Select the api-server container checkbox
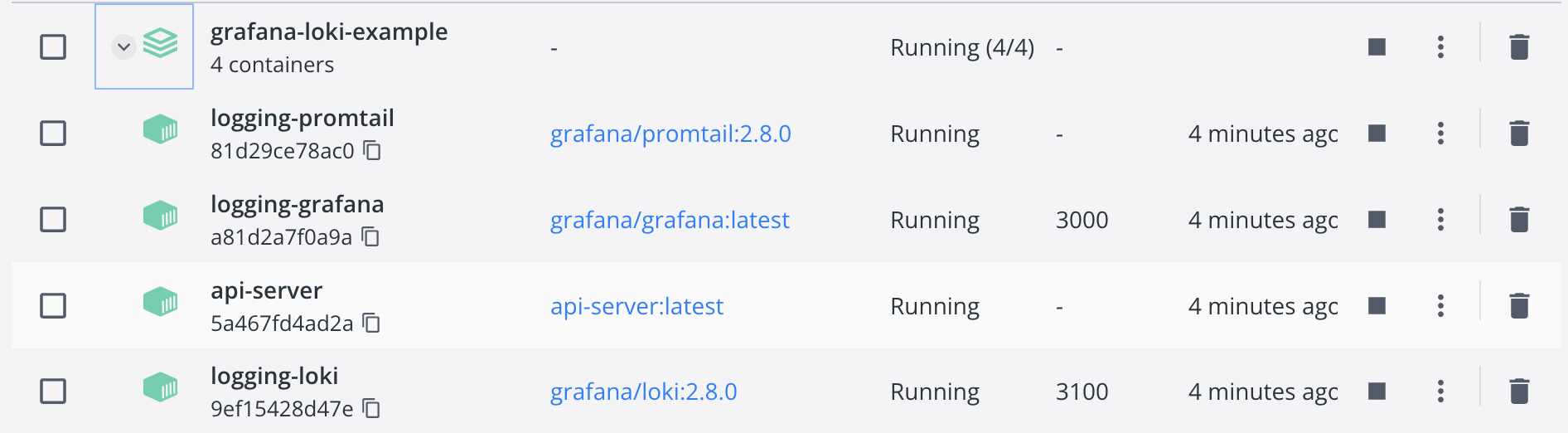The image size is (1568, 433). click(53, 305)
